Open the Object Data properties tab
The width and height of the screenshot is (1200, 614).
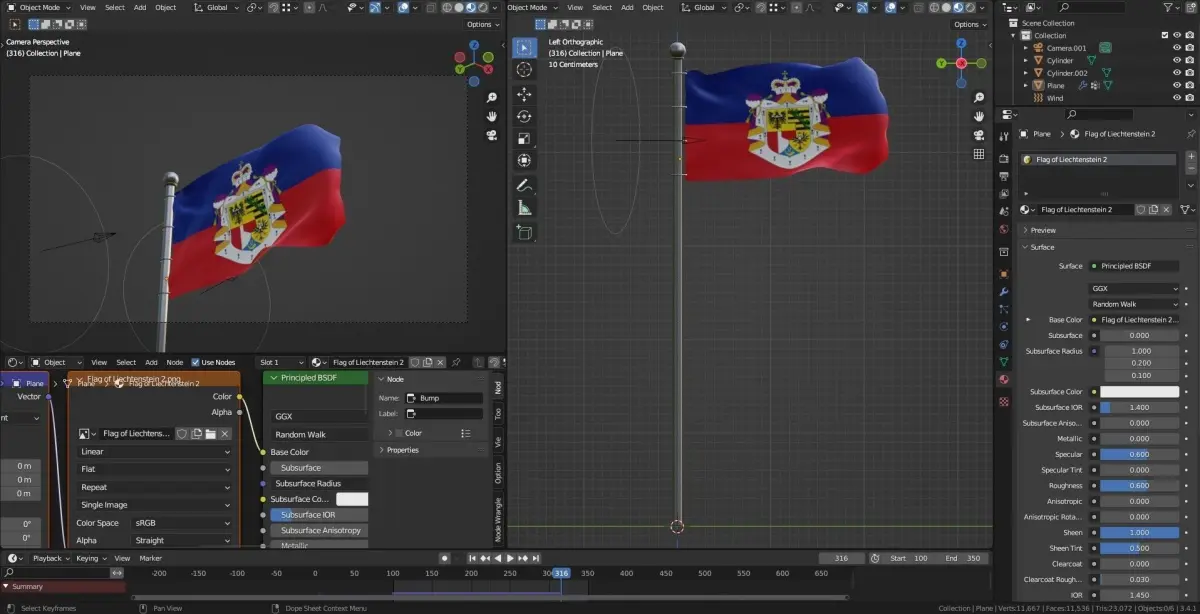[1004, 361]
